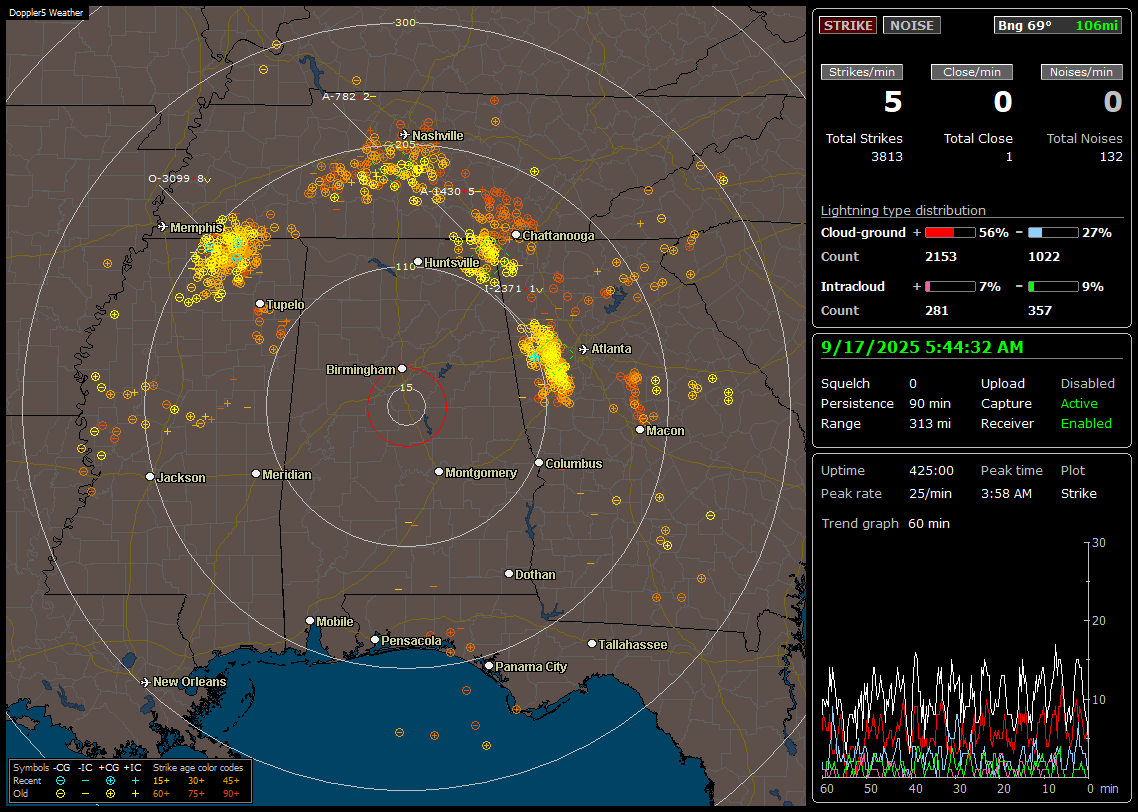This screenshot has width=1138, height=812.
Task: Click the 15 mile inner ring label
Action: 406,387
